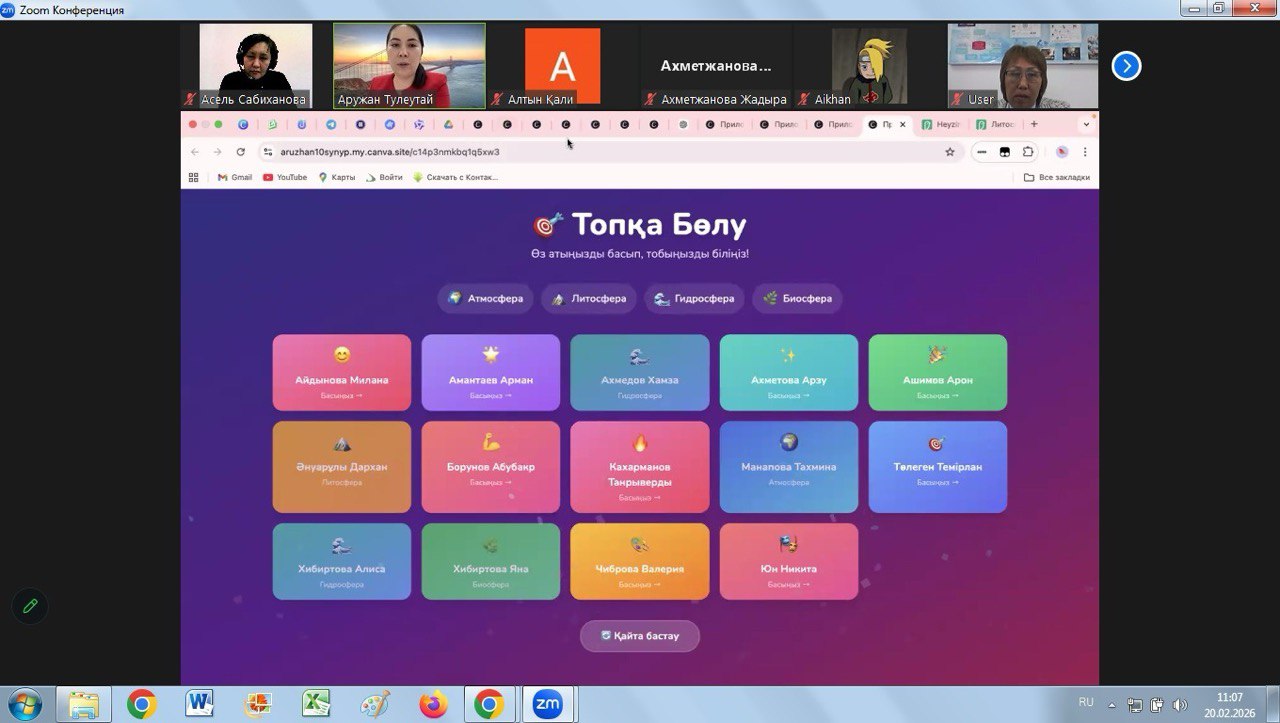The width and height of the screenshot is (1280, 723).
Task: Expand the Chrome tab search dropdown
Action: [x=1086, y=125]
